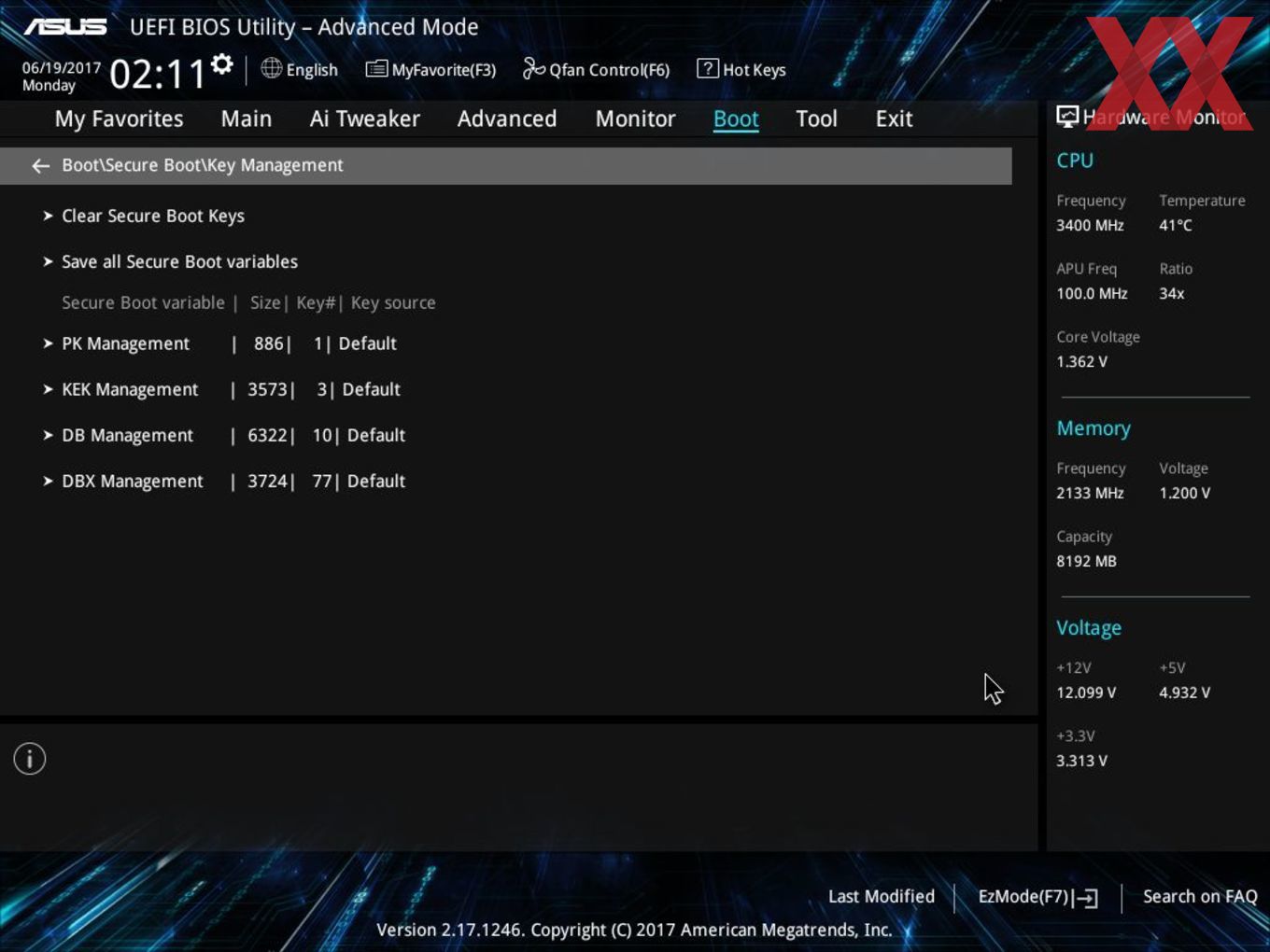The height and width of the screenshot is (952, 1270).
Task: Expand Clear Secure Boot Keys arrow
Action: coord(48,216)
